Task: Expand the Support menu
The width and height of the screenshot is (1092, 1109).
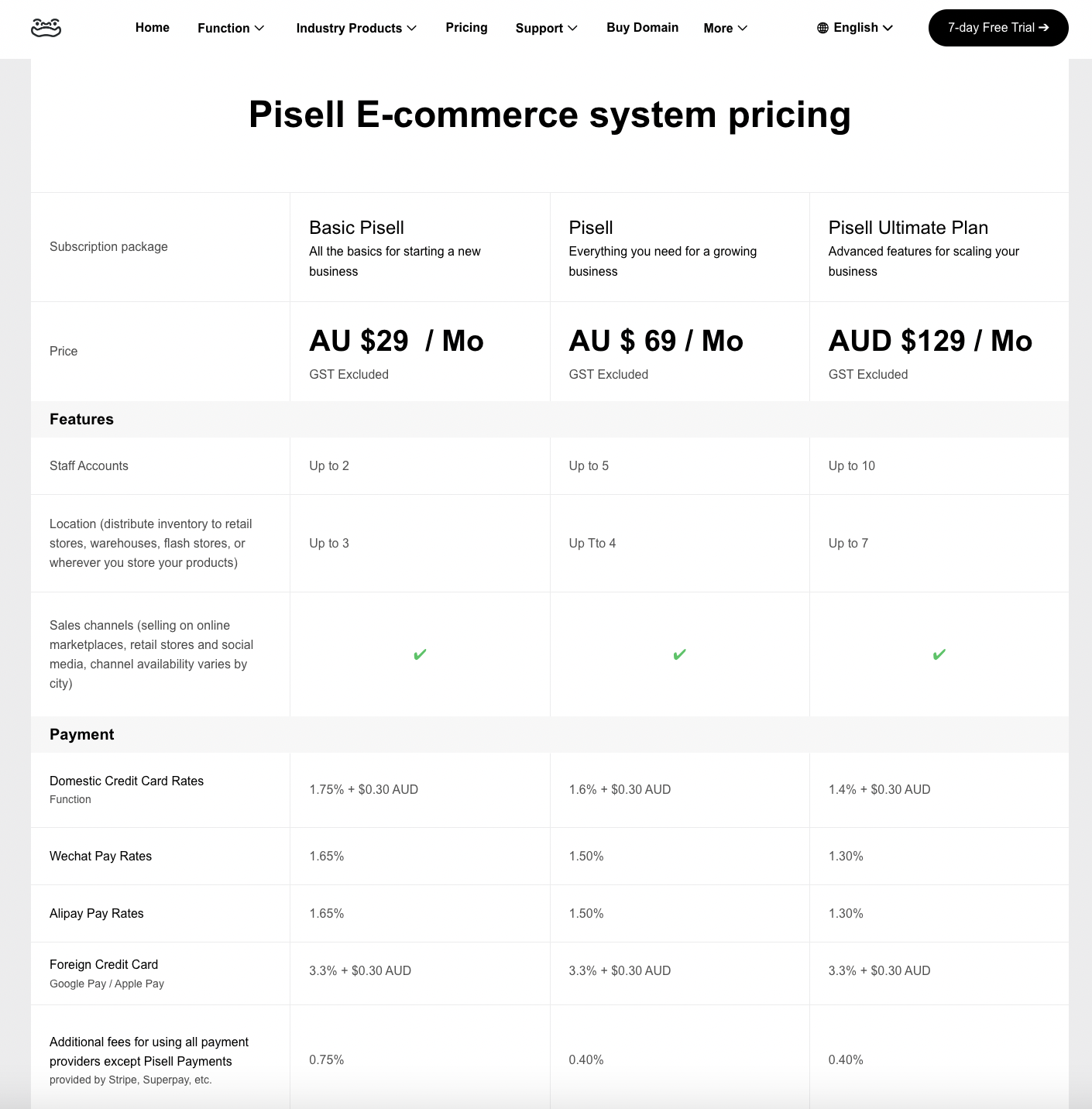Action: coord(547,28)
